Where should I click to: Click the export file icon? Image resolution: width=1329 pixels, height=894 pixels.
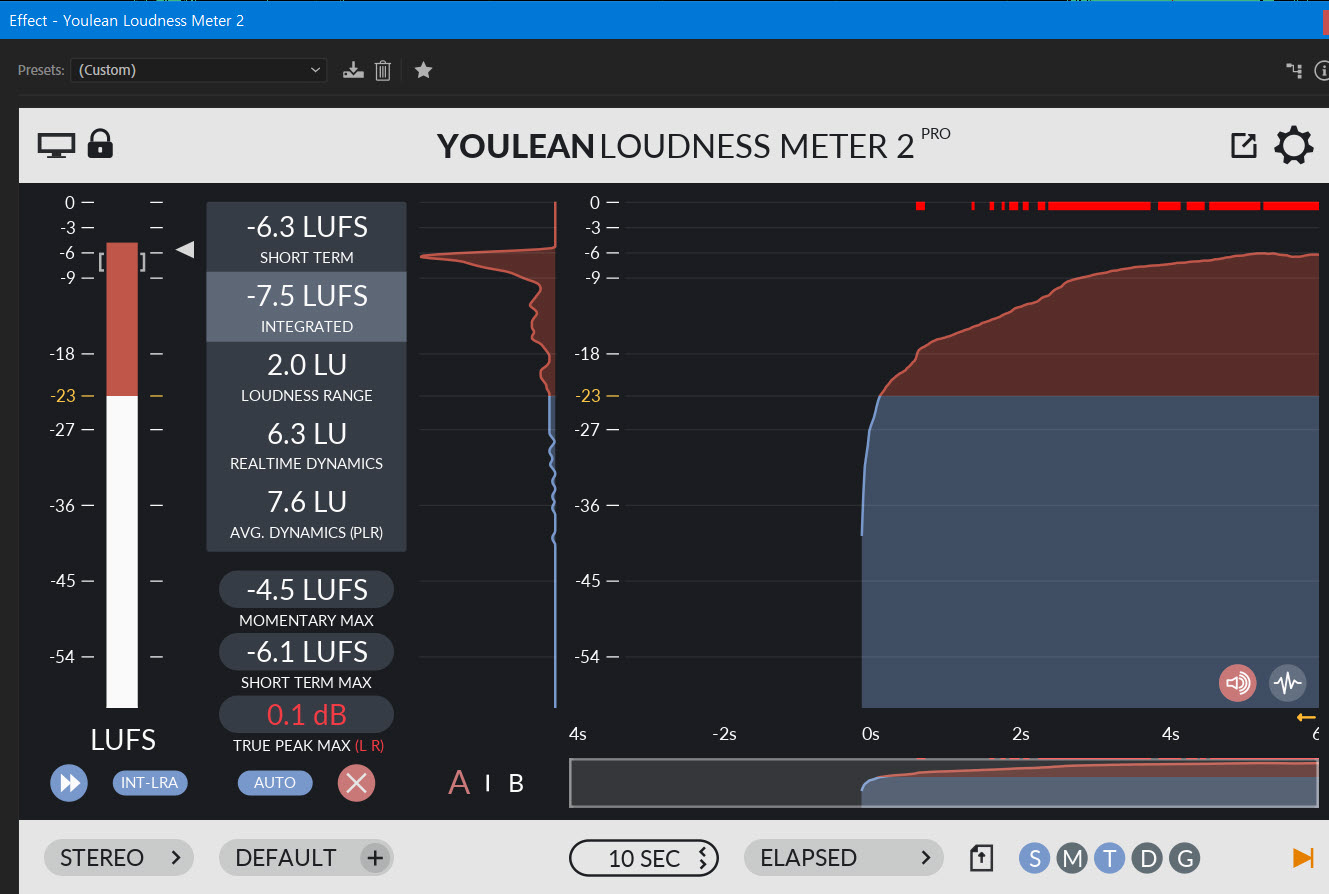point(982,858)
